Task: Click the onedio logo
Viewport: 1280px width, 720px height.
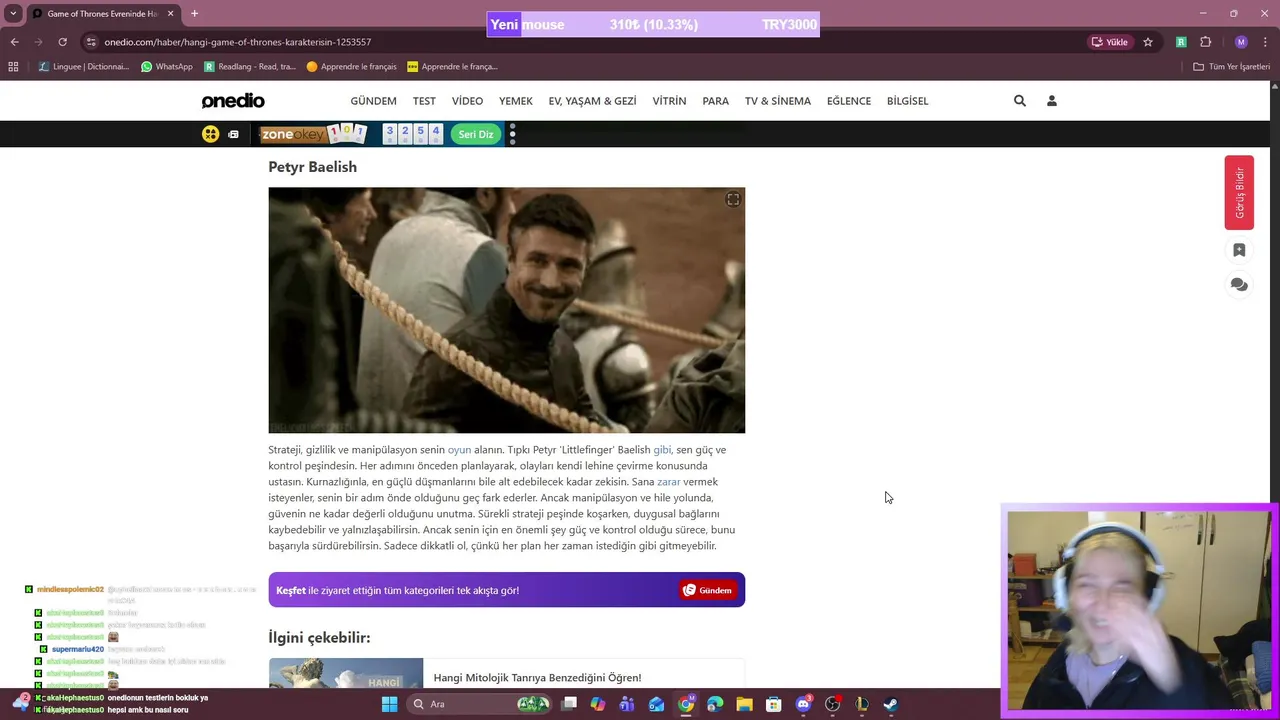Action: (x=233, y=101)
